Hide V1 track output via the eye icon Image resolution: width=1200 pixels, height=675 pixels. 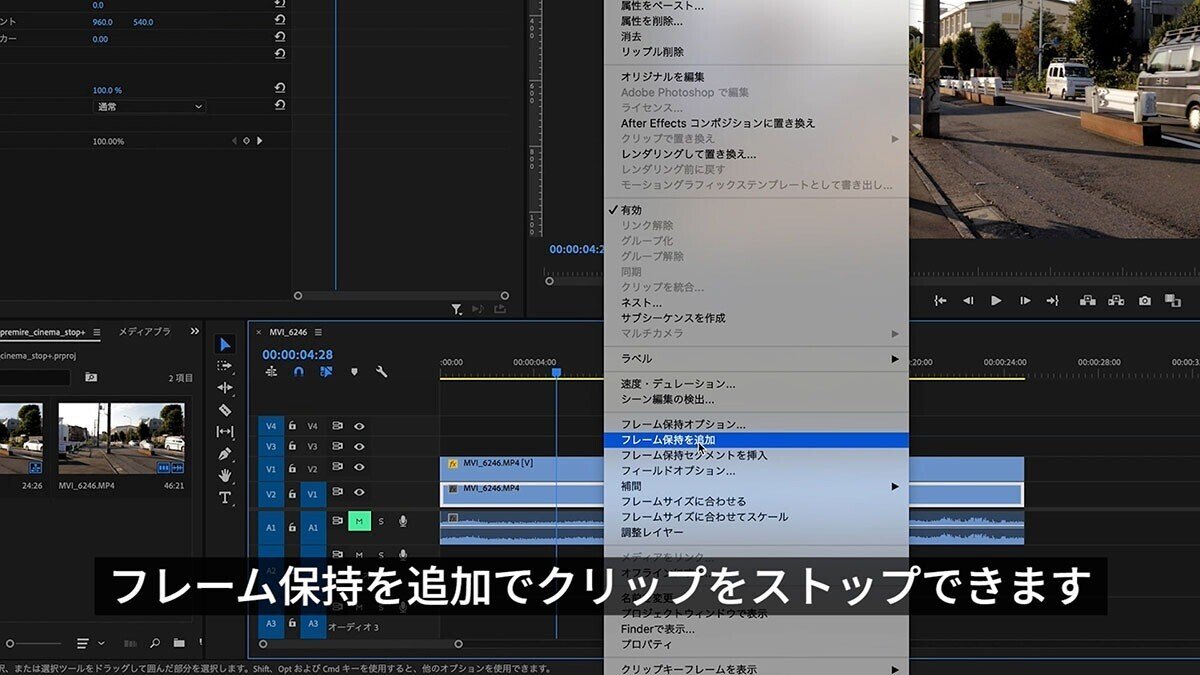pos(361,492)
